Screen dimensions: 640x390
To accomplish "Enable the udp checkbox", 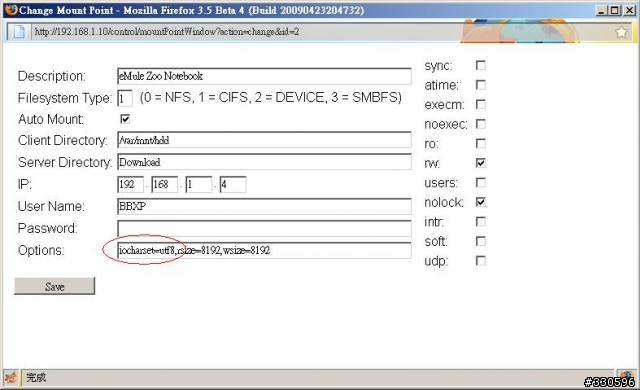I will tap(481, 261).
